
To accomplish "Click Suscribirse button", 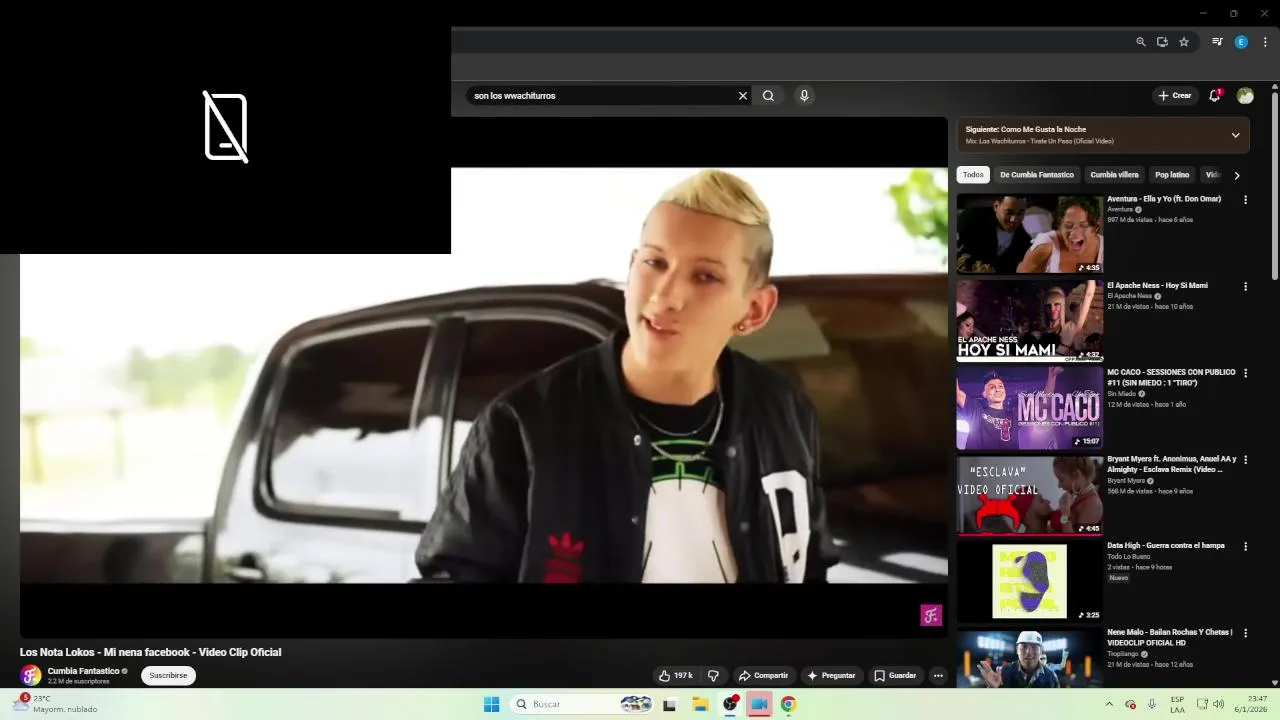I will click(x=168, y=676).
